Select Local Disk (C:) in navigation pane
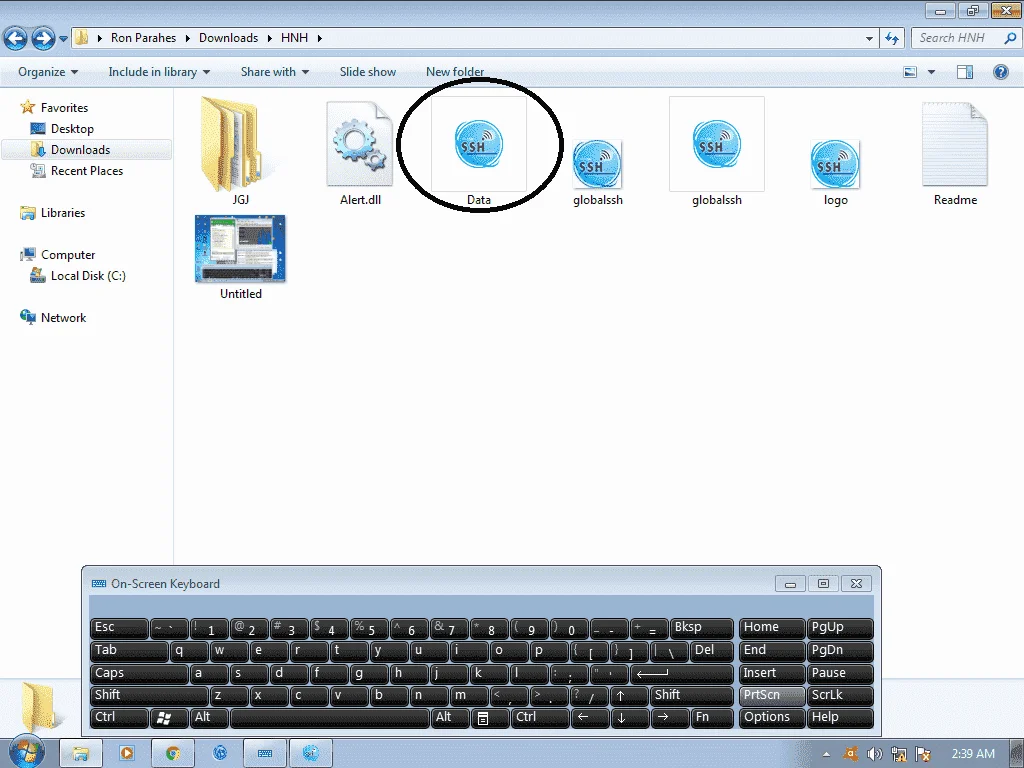The width and height of the screenshot is (1024, 768). point(88,276)
